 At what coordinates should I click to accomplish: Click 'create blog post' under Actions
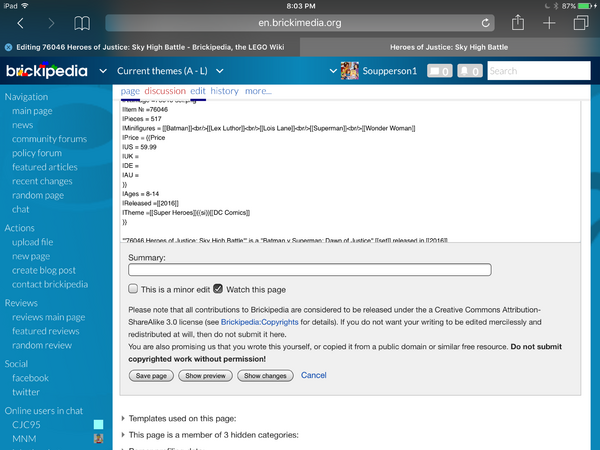point(44,270)
